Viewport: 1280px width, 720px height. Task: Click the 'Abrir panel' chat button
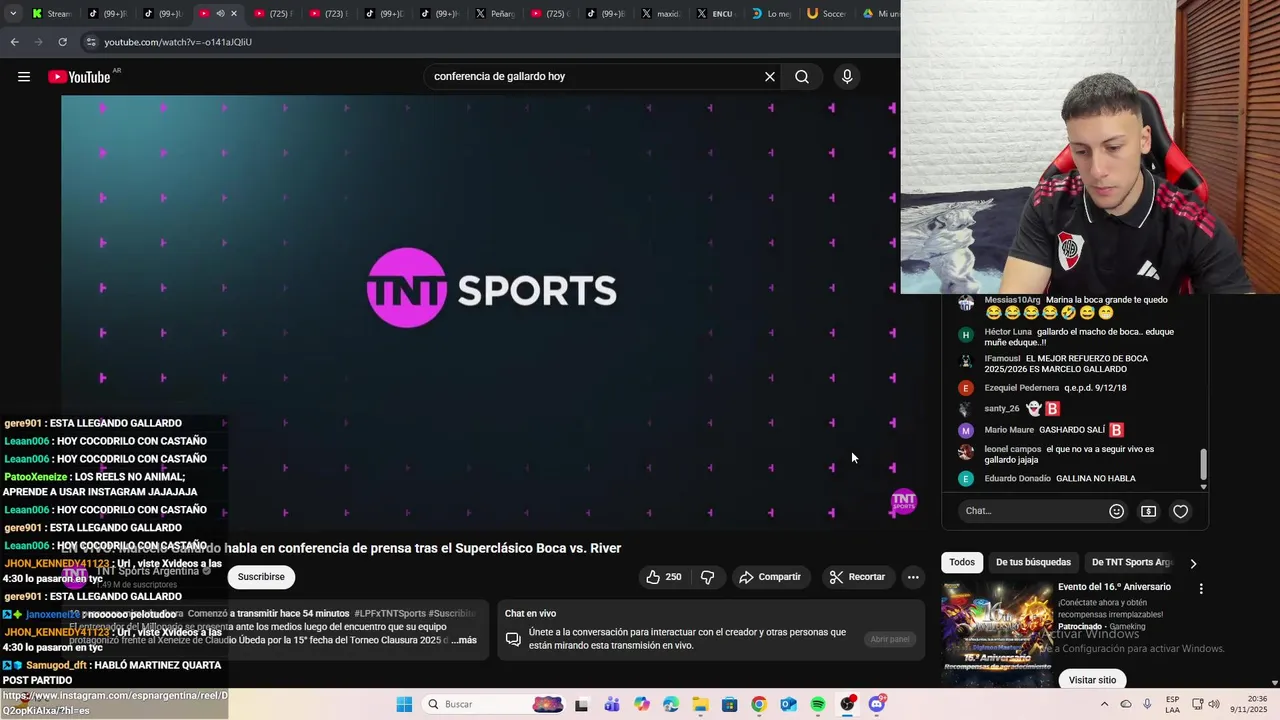click(890, 639)
